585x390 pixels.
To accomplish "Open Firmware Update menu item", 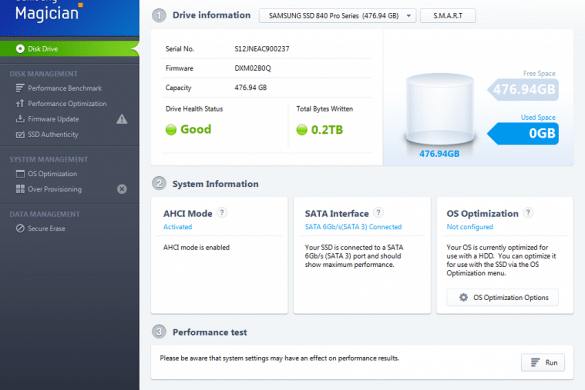I will coord(47,119).
